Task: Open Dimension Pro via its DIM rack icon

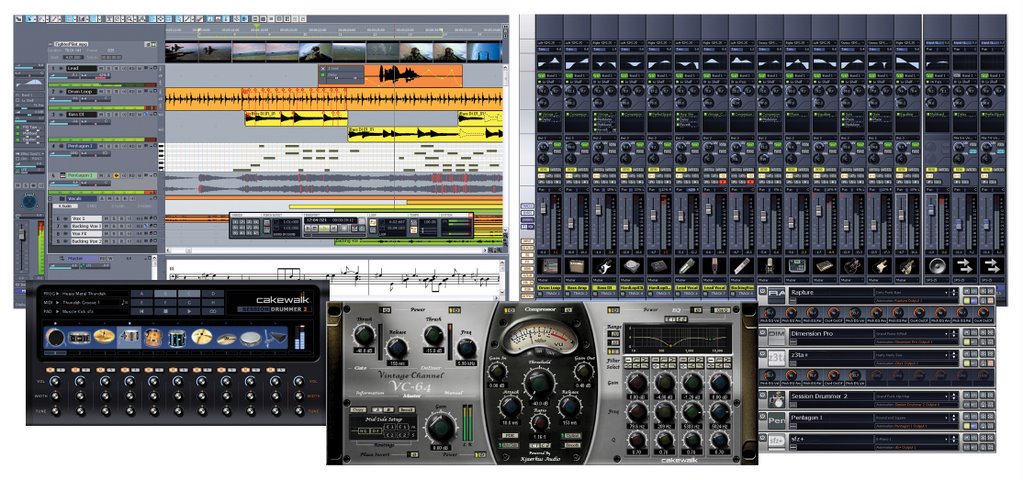Action: tap(776, 337)
